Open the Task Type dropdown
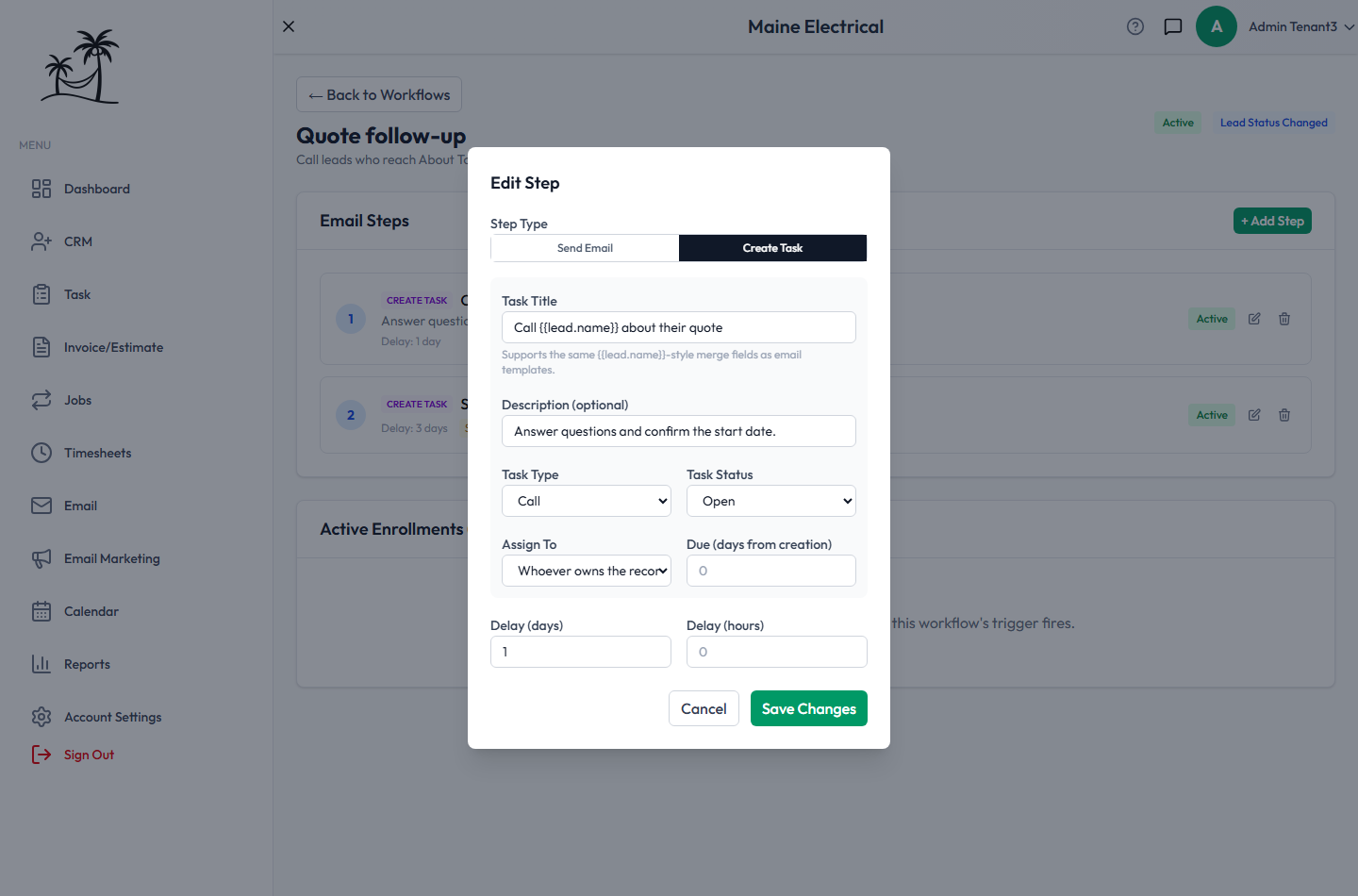This screenshot has height=896, width=1358. (587, 501)
